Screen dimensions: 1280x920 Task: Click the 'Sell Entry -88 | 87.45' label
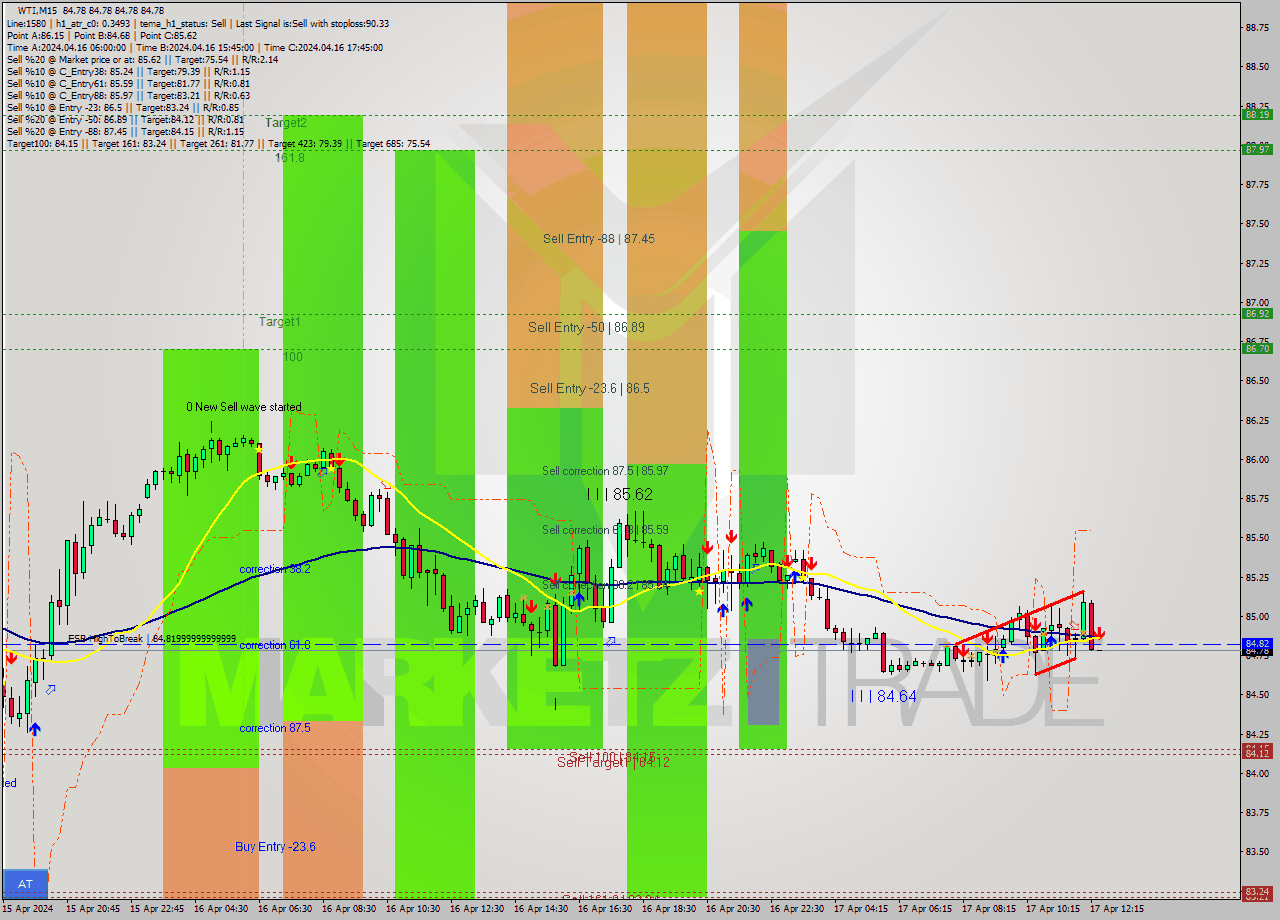pyautogui.click(x=599, y=239)
